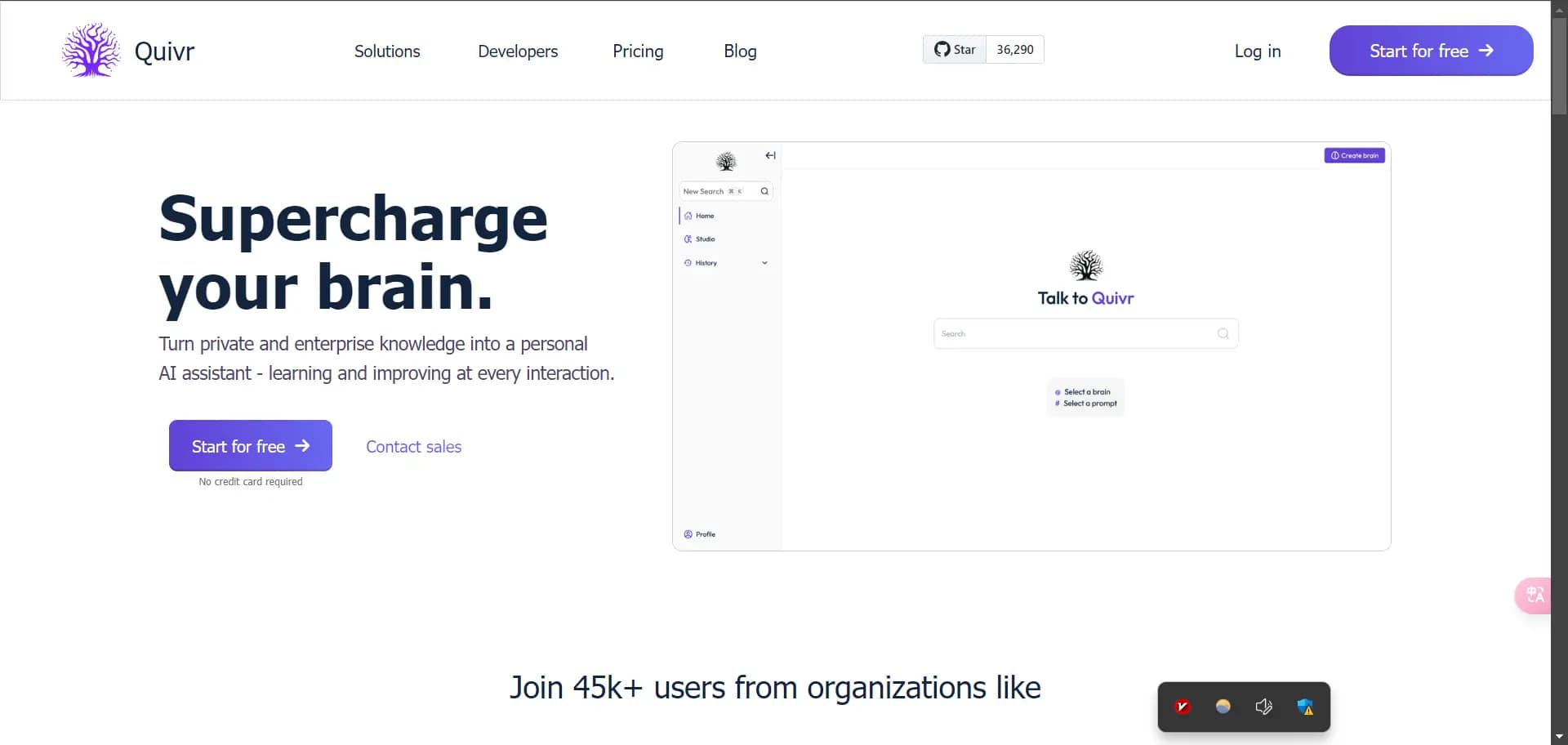Visit the Blog page
Image resolution: width=1568 pixels, height=745 pixels.
click(740, 51)
